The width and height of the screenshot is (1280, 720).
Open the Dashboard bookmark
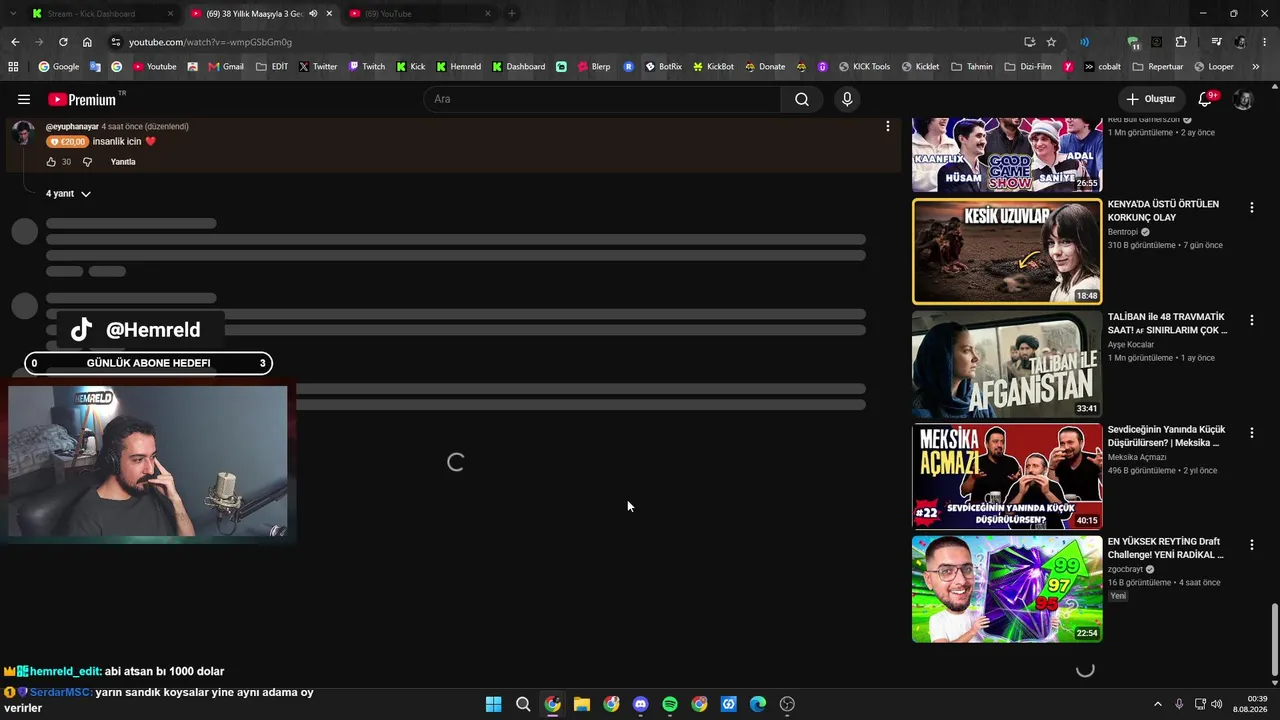tap(518, 67)
